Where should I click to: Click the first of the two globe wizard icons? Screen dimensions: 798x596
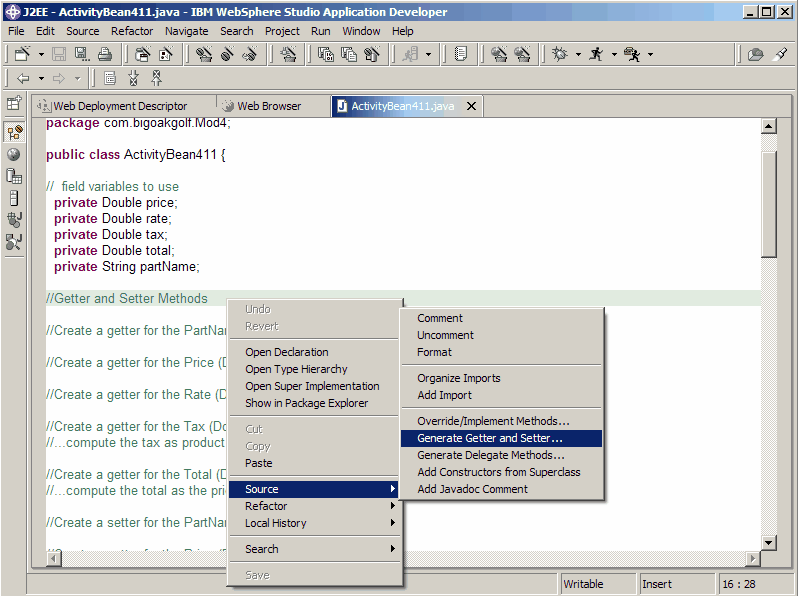[499, 53]
